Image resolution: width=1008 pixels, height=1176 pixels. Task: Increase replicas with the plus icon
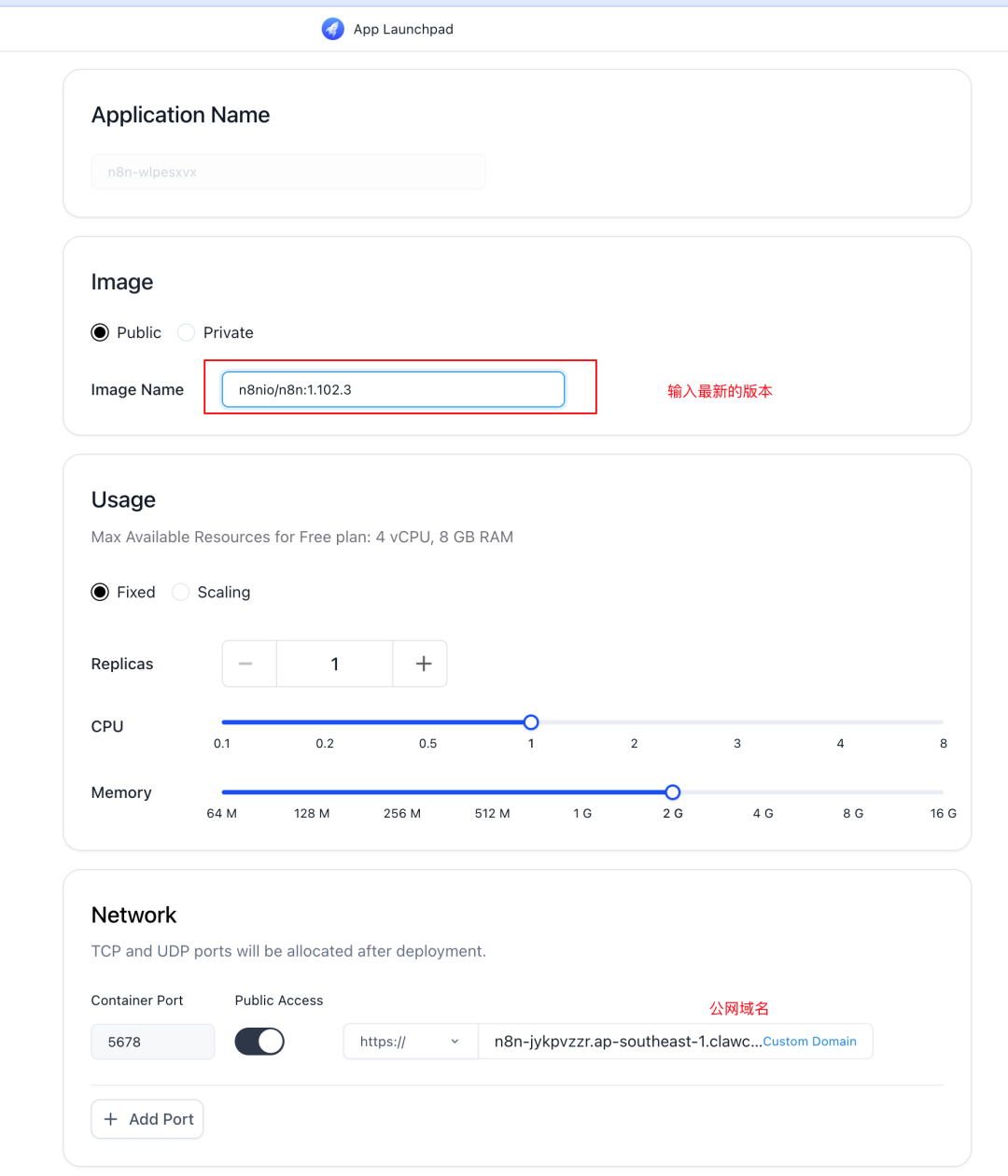tap(423, 664)
